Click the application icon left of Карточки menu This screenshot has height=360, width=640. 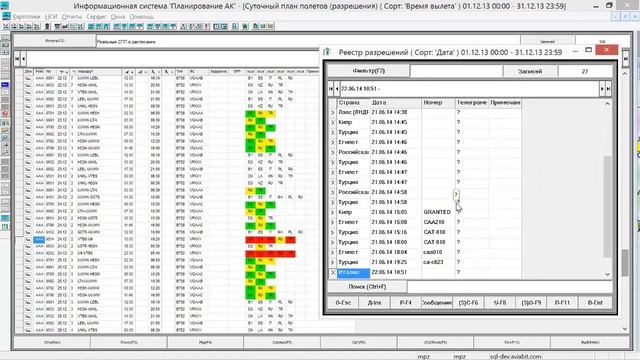(x=6, y=16)
